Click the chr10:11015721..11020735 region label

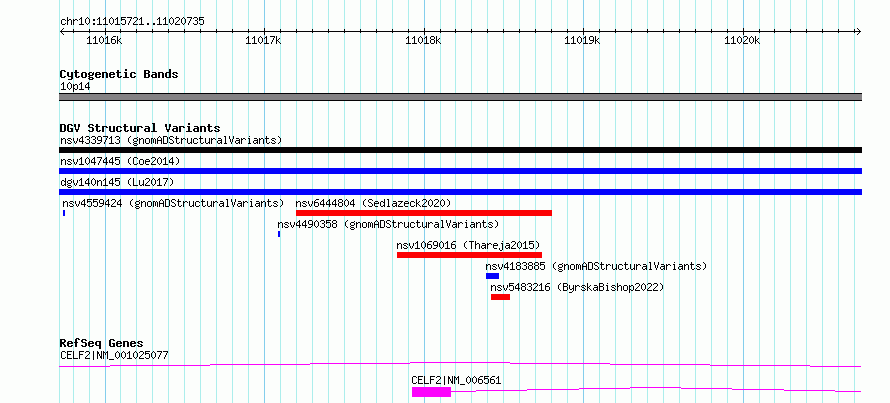132,22
